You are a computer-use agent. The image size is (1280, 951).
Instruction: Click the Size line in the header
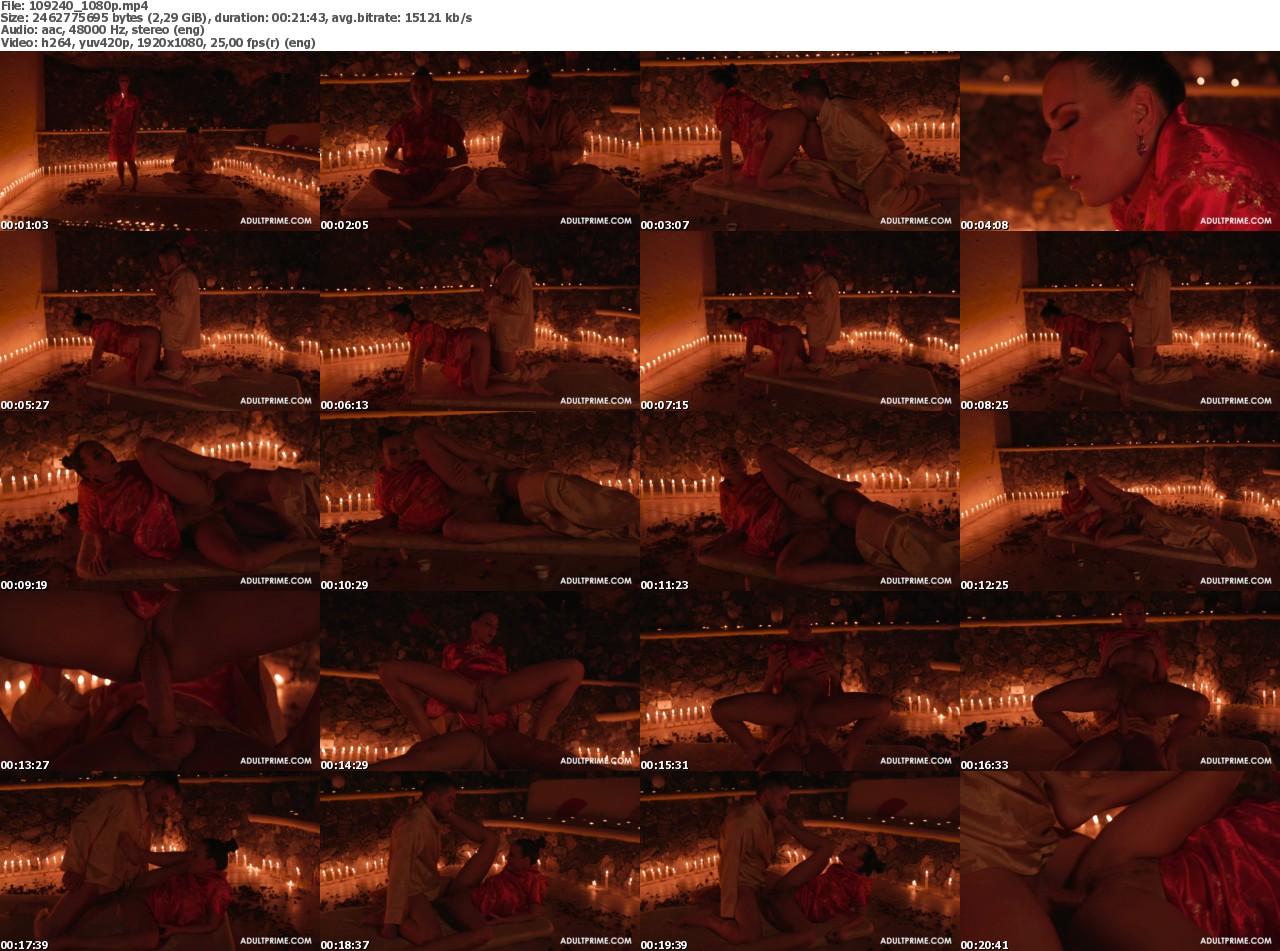pyautogui.click(x=236, y=18)
